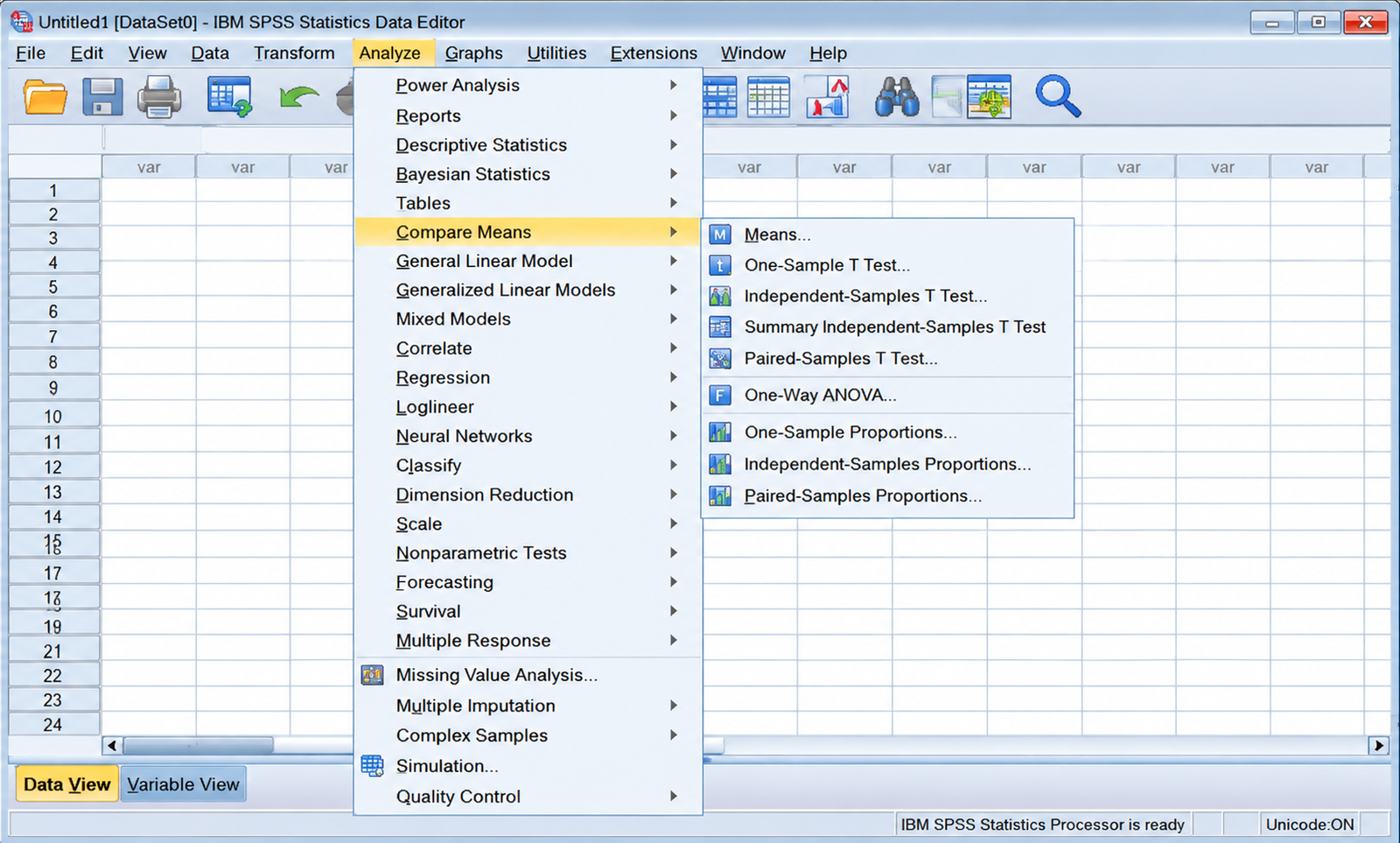Click the Independent-Samples T Test icon
Screen dimensions: 1400x843
(720, 296)
